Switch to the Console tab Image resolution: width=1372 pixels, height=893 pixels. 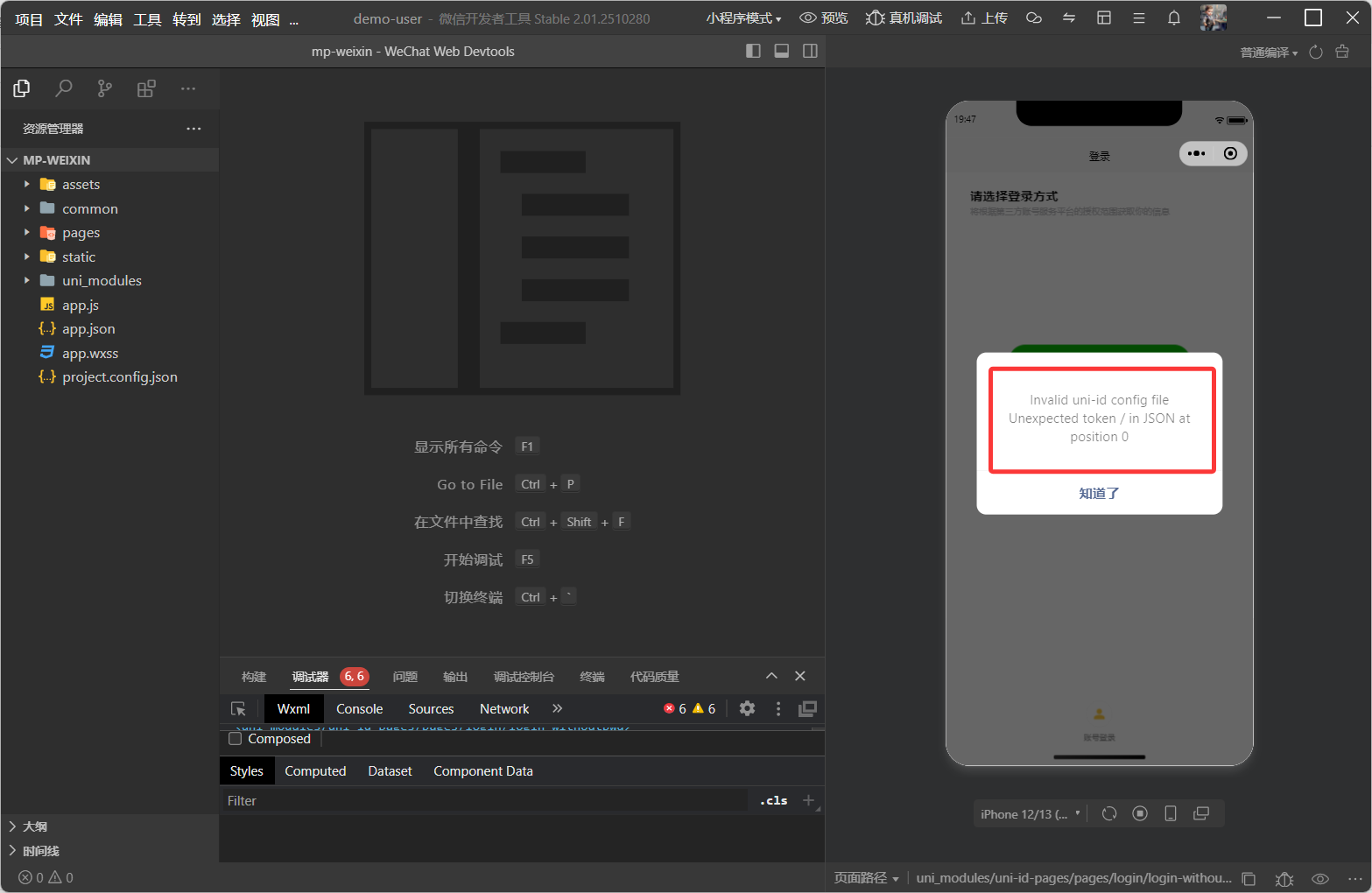coord(359,709)
